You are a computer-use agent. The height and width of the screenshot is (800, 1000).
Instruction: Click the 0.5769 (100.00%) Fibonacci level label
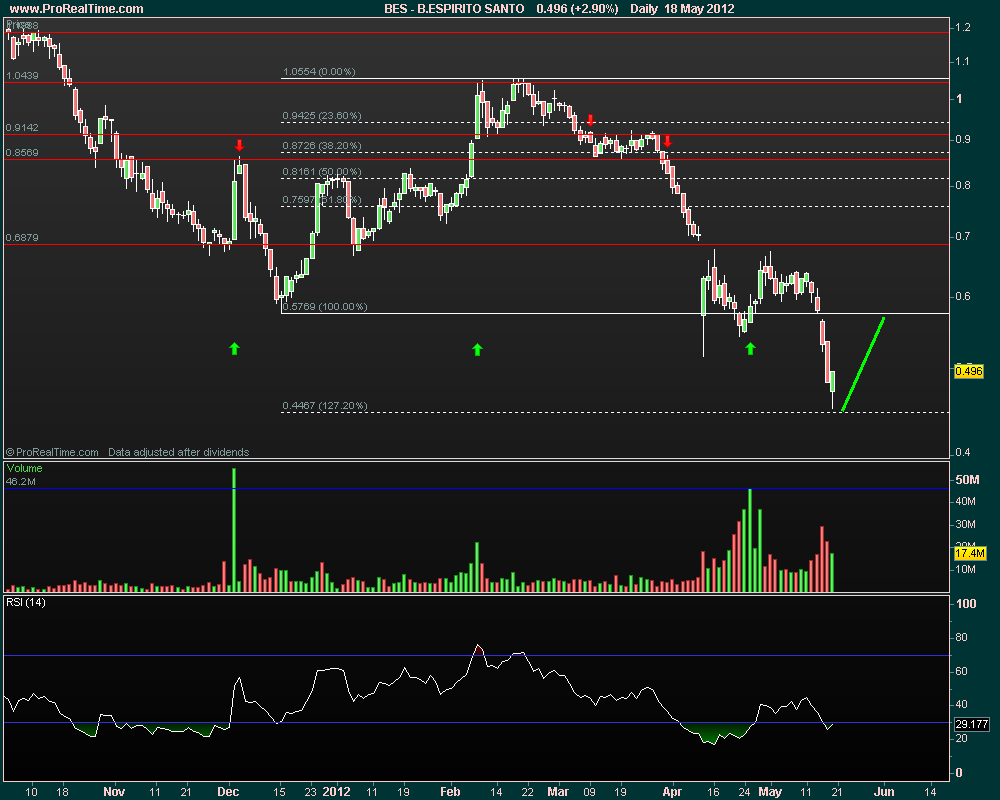point(325,307)
